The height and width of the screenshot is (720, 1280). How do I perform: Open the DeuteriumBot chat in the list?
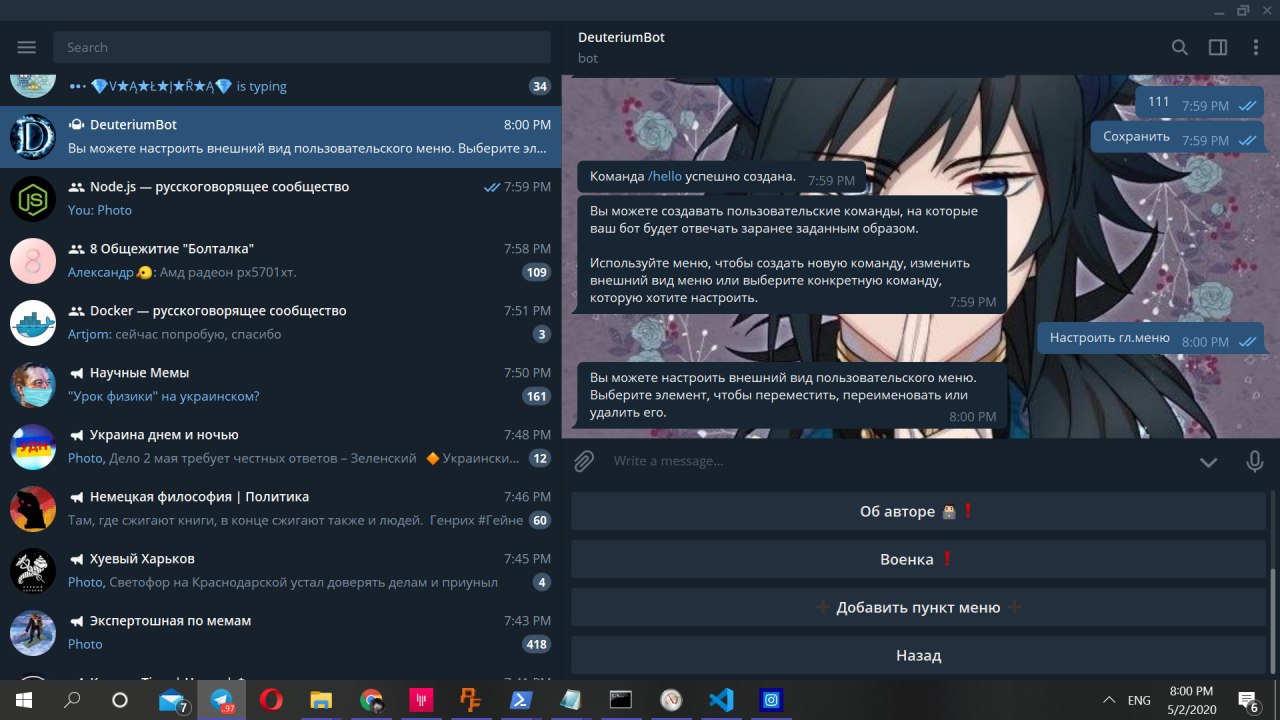click(280, 137)
